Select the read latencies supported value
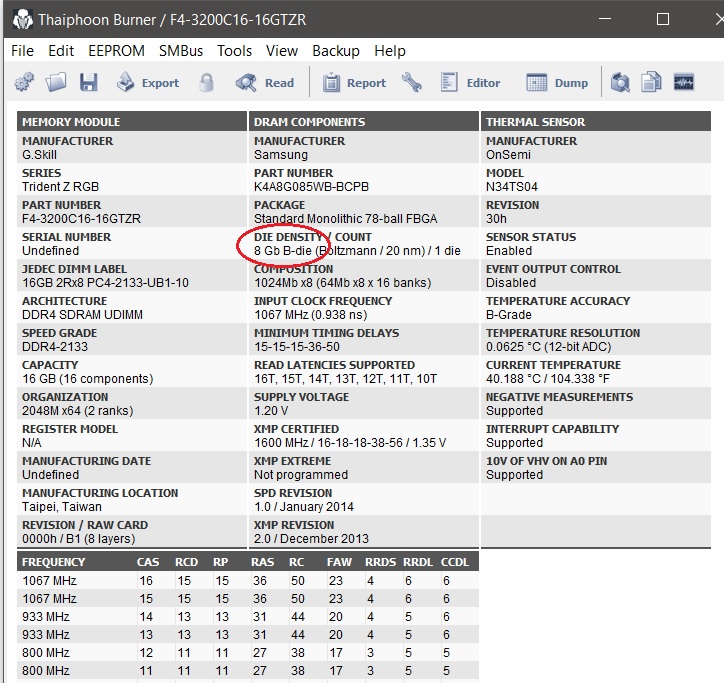Viewport: 724px width, 683px height. [345, 379]
